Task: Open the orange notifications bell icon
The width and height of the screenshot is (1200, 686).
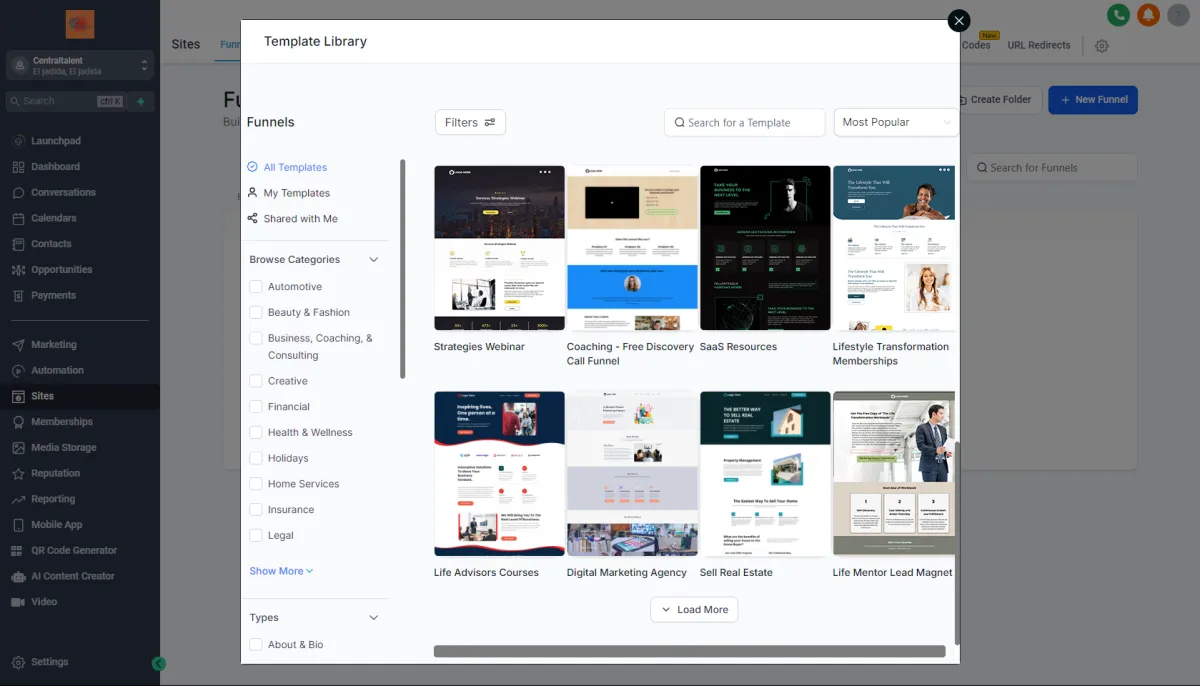Action: [x=1148, y=15]
